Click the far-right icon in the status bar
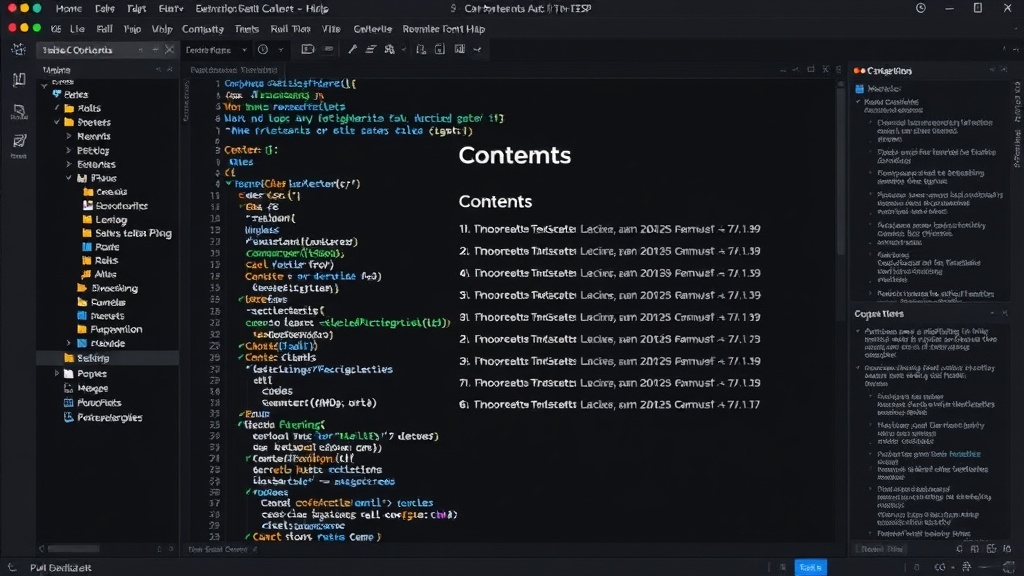Image resolution: width=1024 pixels, height=576 pixels. click(x=1010, y=568)
